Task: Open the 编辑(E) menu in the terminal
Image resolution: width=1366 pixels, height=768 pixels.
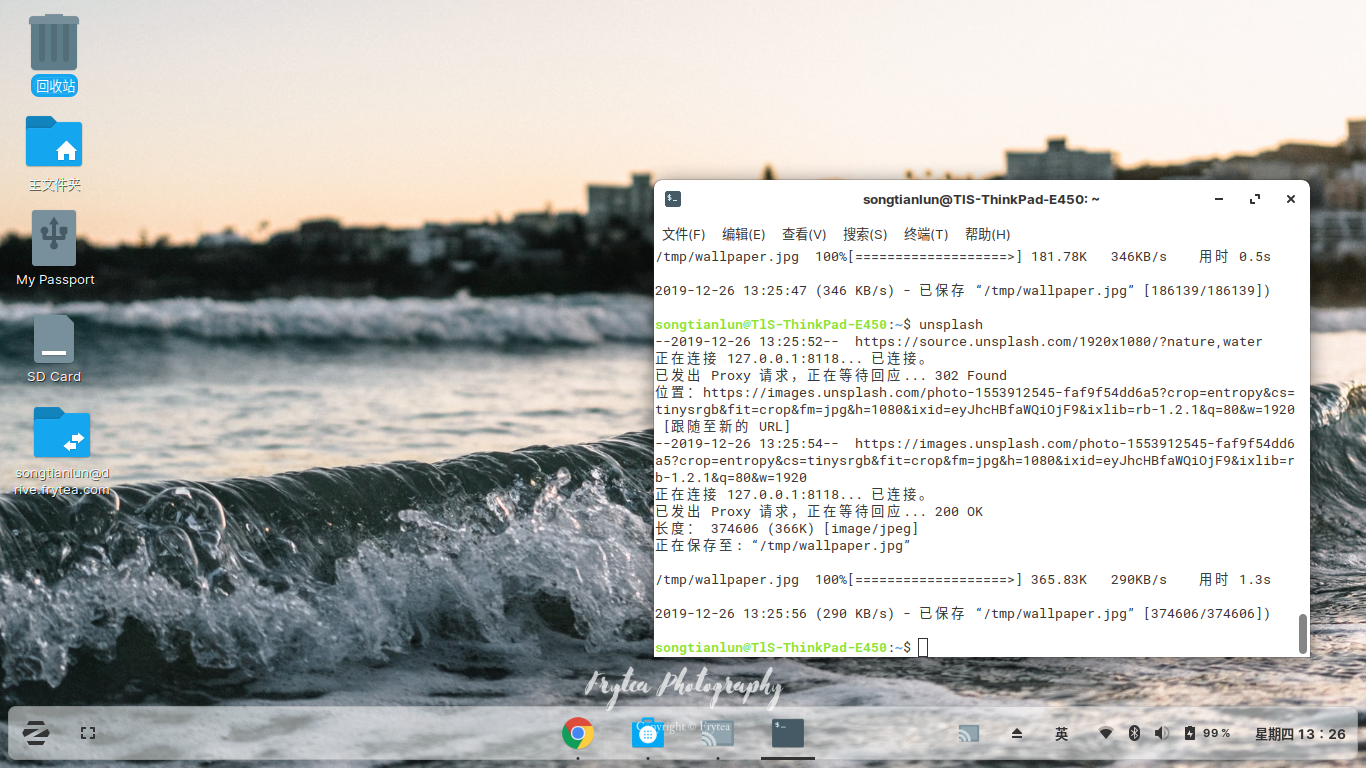Action: (743, 234)
